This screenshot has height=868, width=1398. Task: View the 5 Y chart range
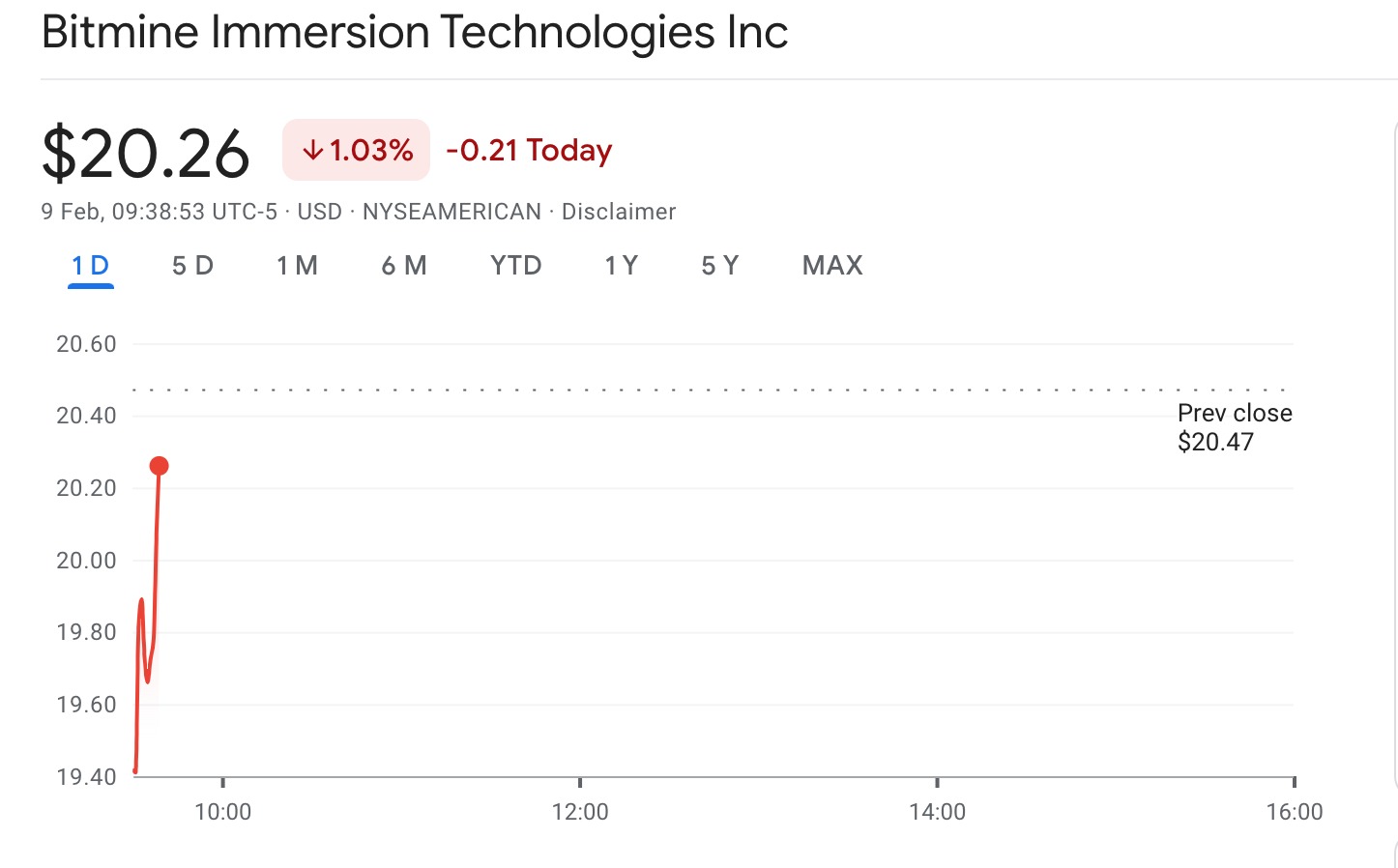pos(719,266)
